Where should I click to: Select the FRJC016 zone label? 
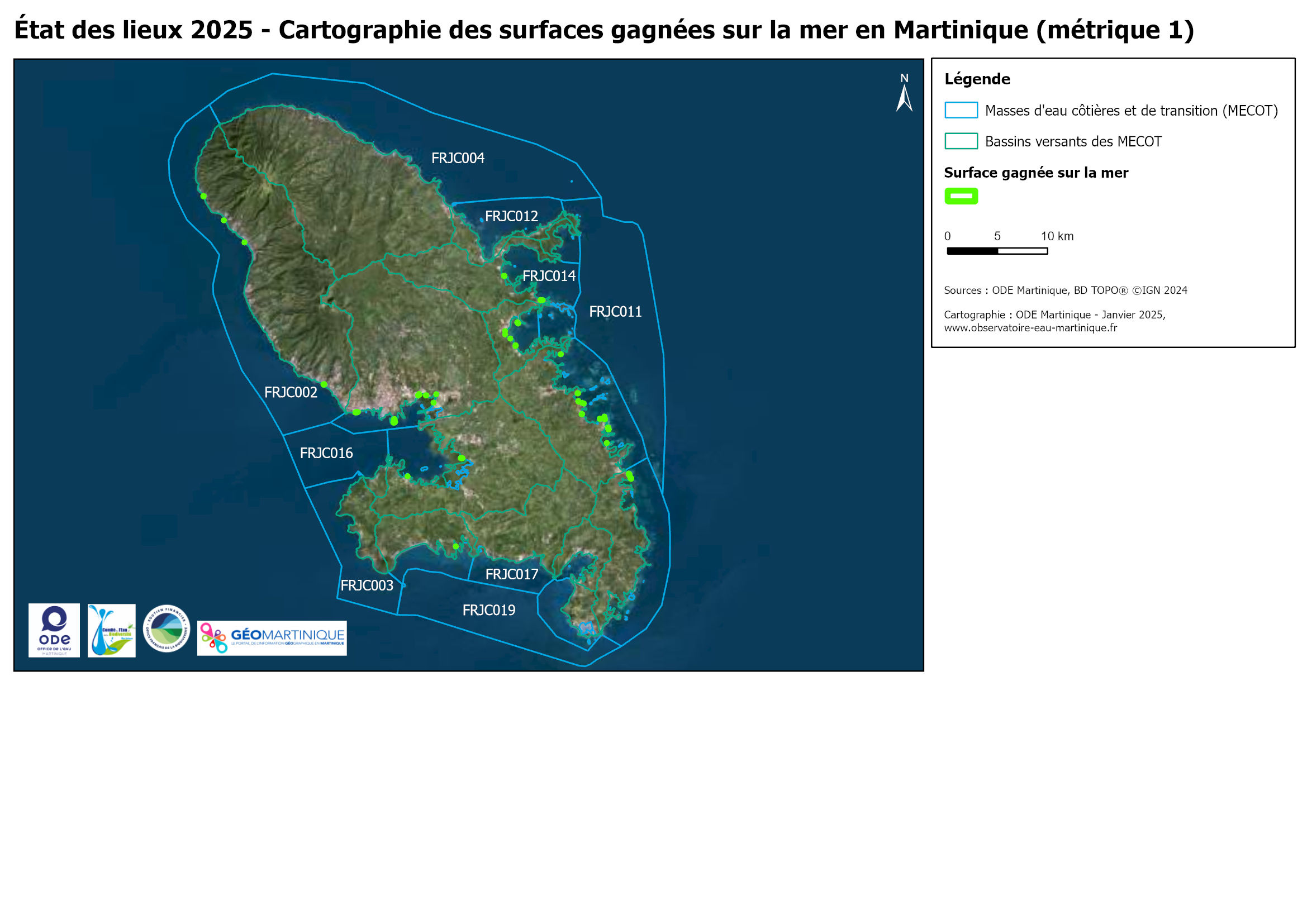tap(326, 453)
